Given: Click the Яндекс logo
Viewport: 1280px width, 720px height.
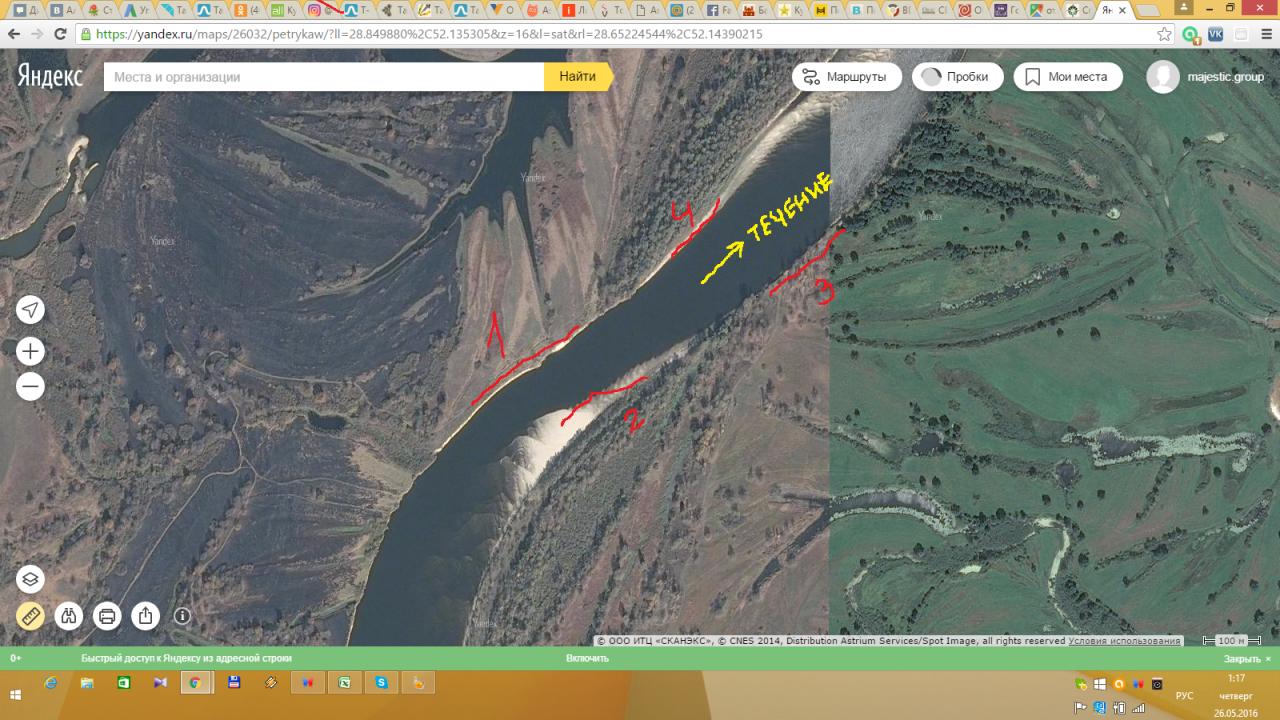Looking at the screenshot, I should click(50, 77).
